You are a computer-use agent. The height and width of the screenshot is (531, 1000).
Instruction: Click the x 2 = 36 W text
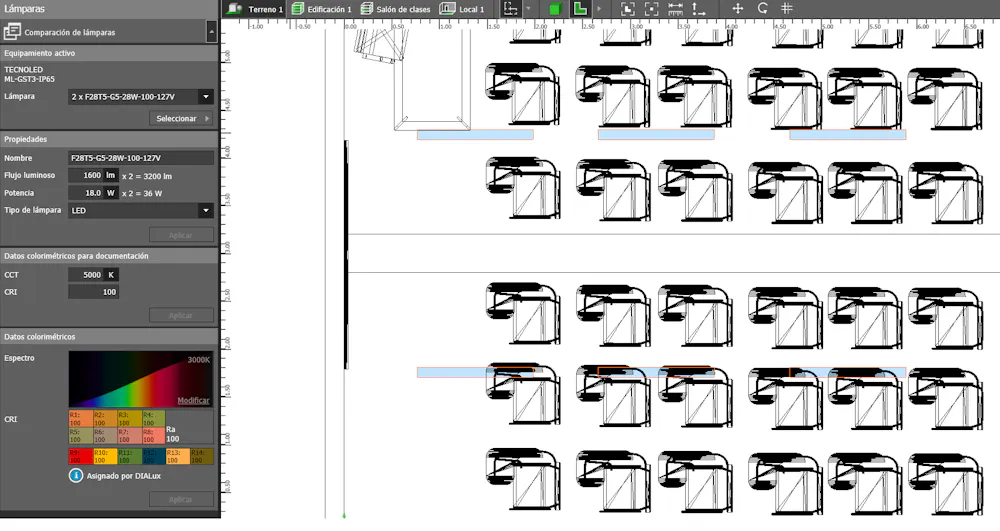[x=142, y=193]
